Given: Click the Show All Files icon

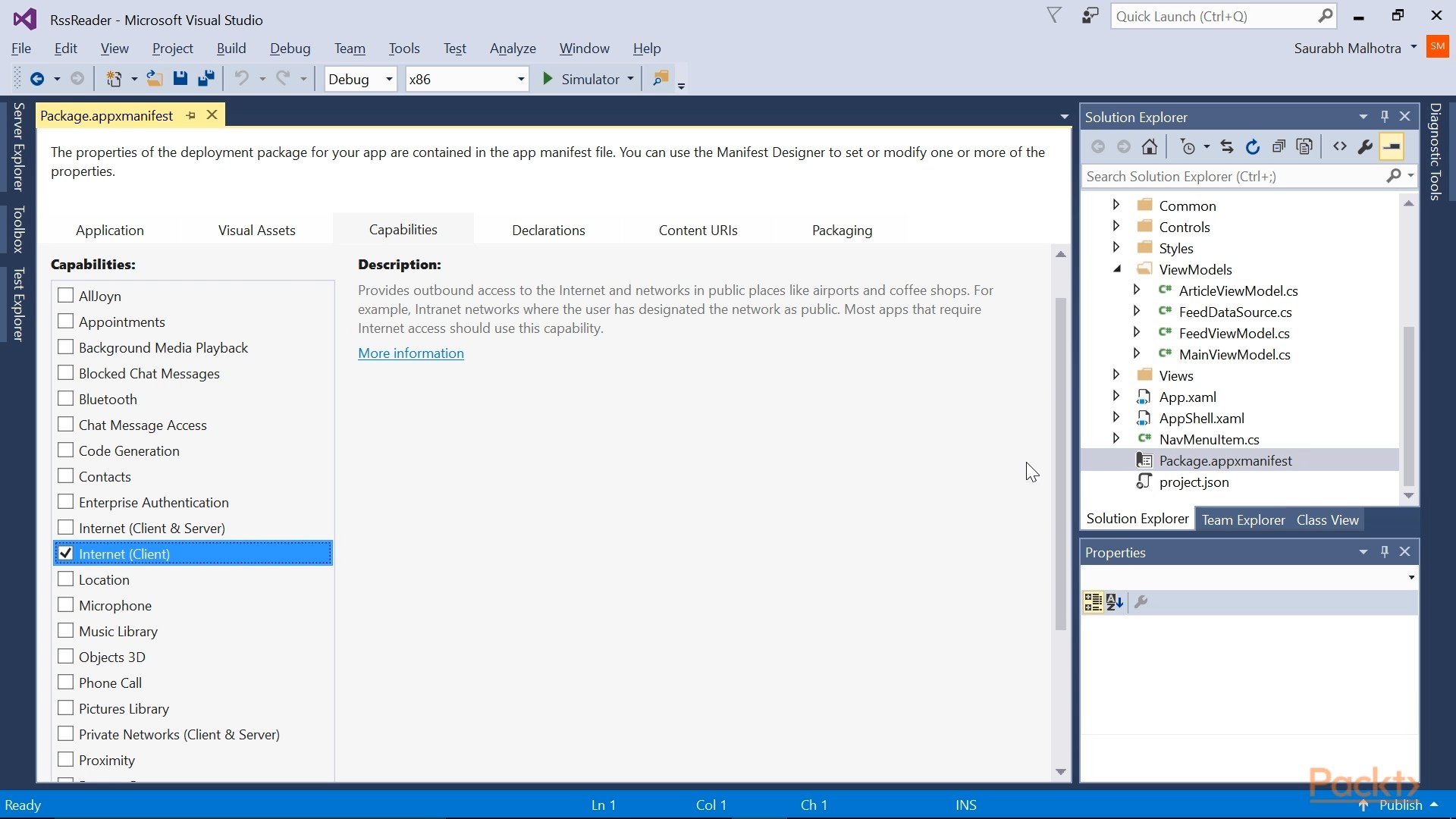Looking at the screenshot, I should (x=1304, y=147).
